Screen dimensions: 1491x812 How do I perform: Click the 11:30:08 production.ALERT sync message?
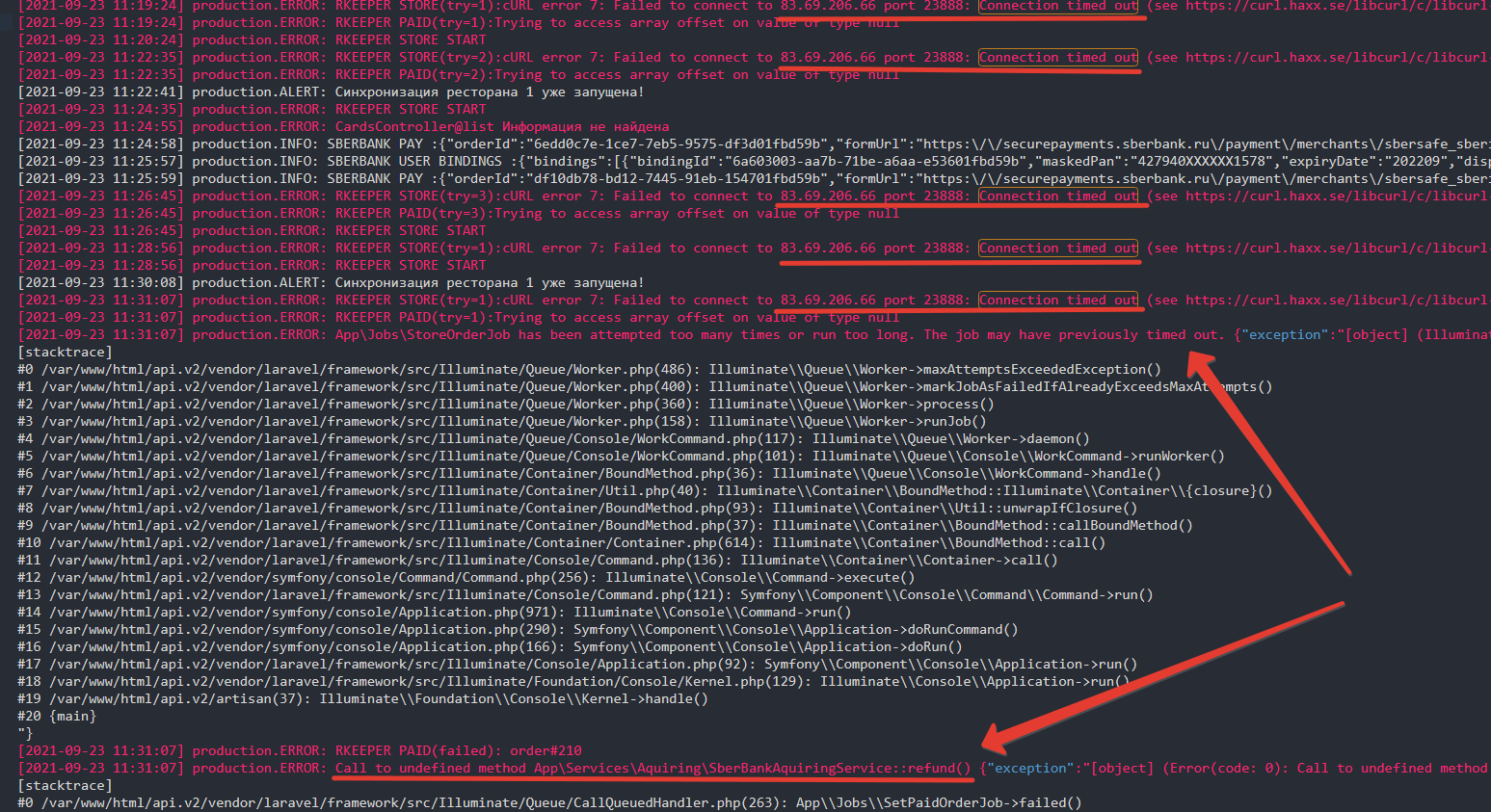tap(489, 283)
